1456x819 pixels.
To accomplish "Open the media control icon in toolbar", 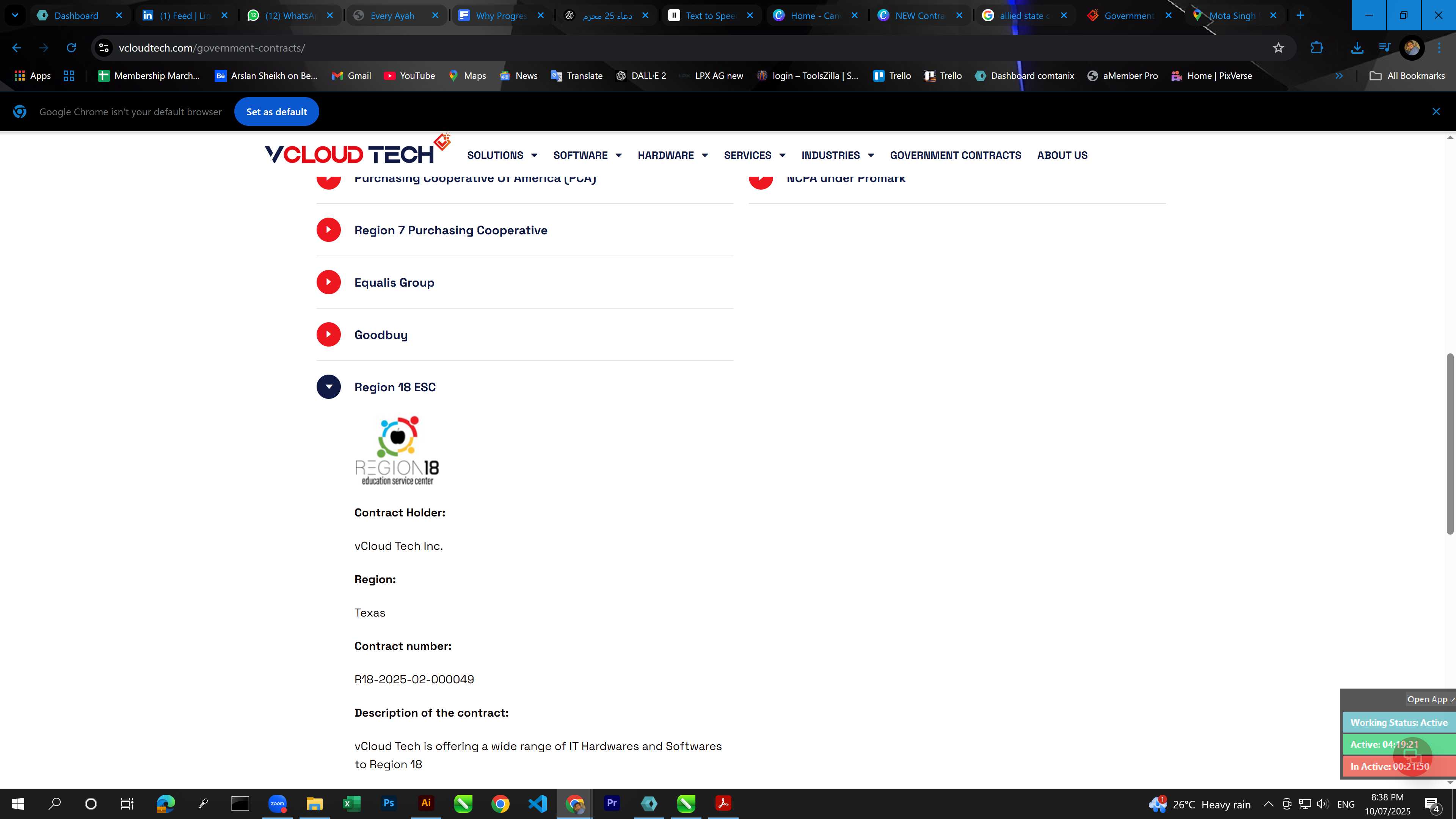I will [1384, 48].
